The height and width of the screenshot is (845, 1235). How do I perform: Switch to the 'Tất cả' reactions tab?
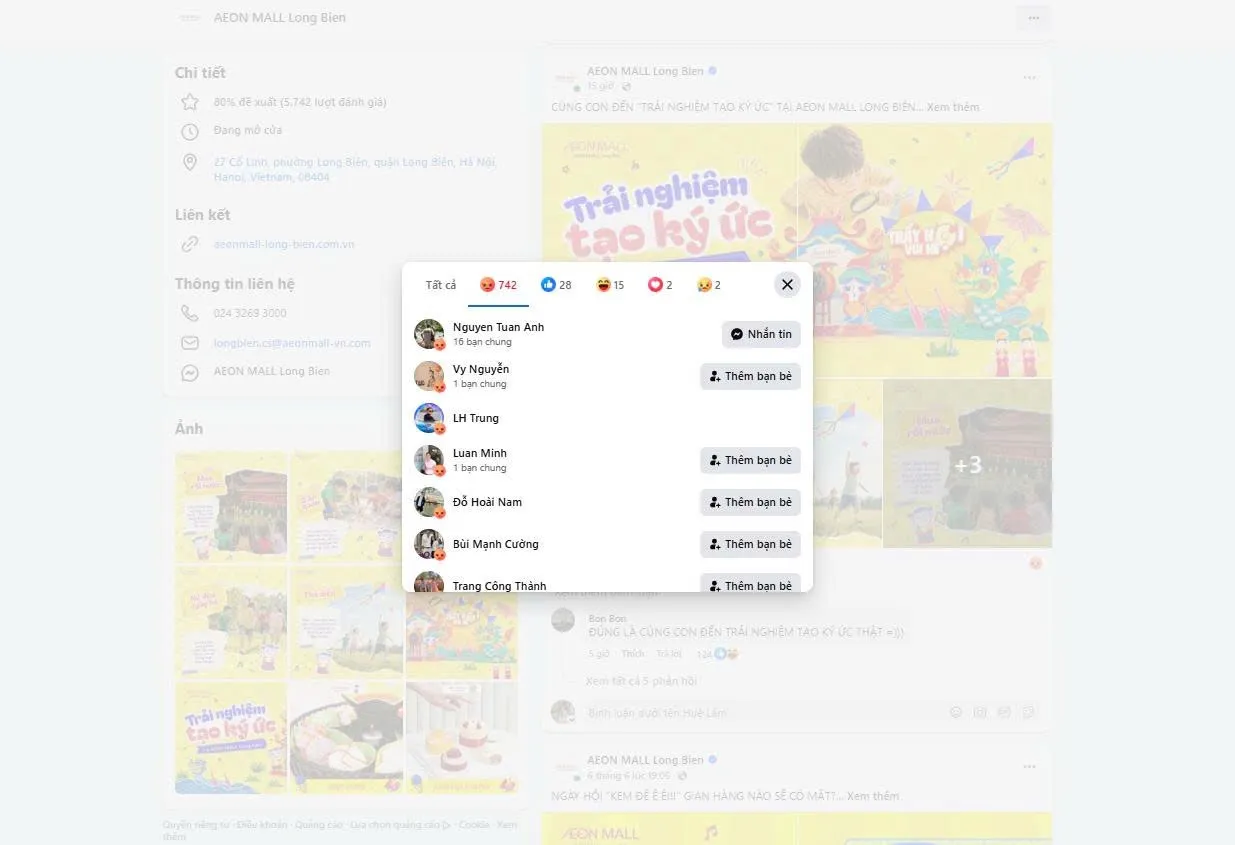click(441, 285)
